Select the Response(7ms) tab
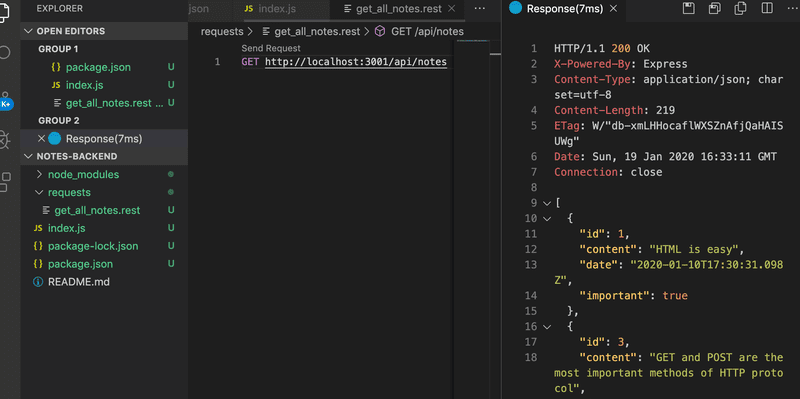Screen dimensions: 800x399 tap(565, 9)
